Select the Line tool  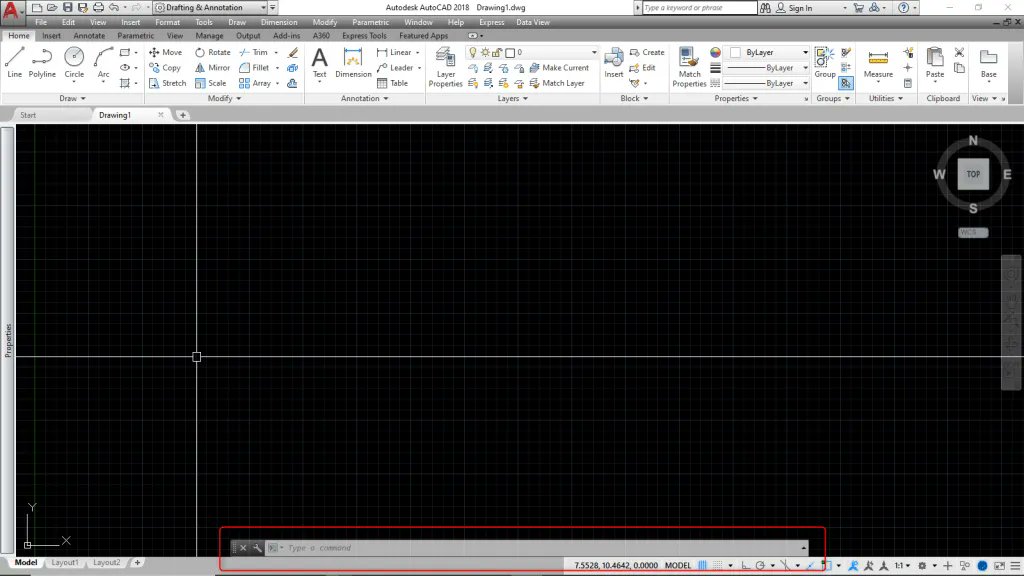point(14,63)
